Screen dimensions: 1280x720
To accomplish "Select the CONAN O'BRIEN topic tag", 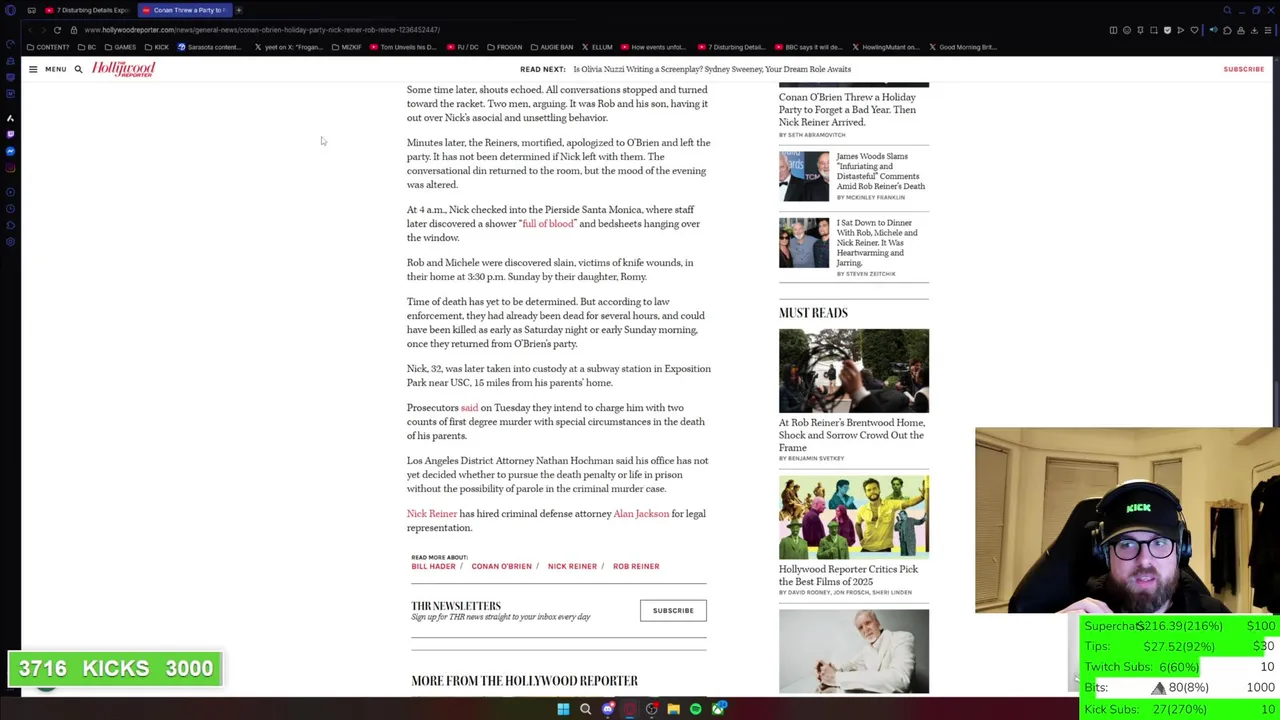I will click(501, 566).
